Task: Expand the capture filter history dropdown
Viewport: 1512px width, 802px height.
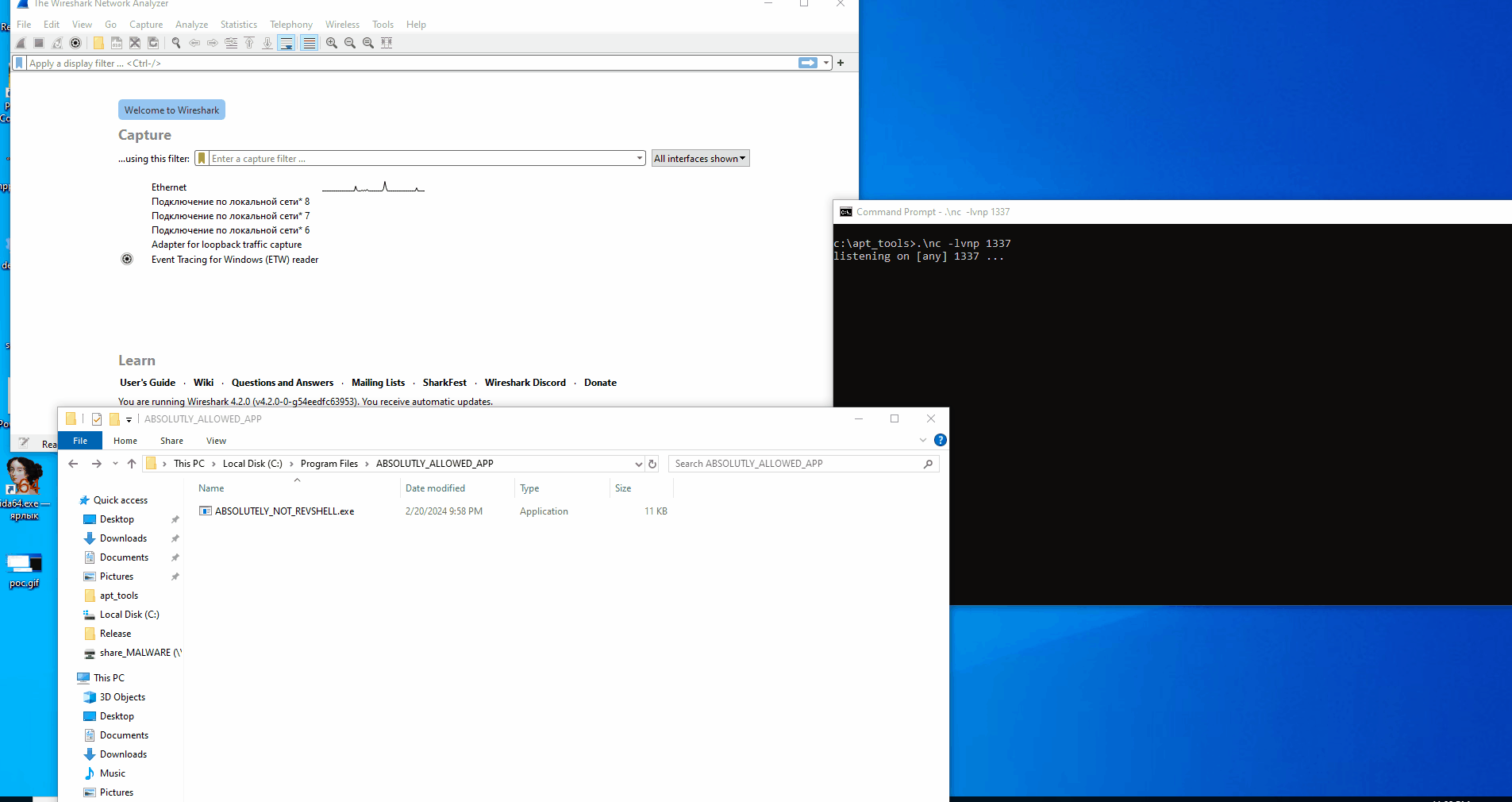Action: 639,159
